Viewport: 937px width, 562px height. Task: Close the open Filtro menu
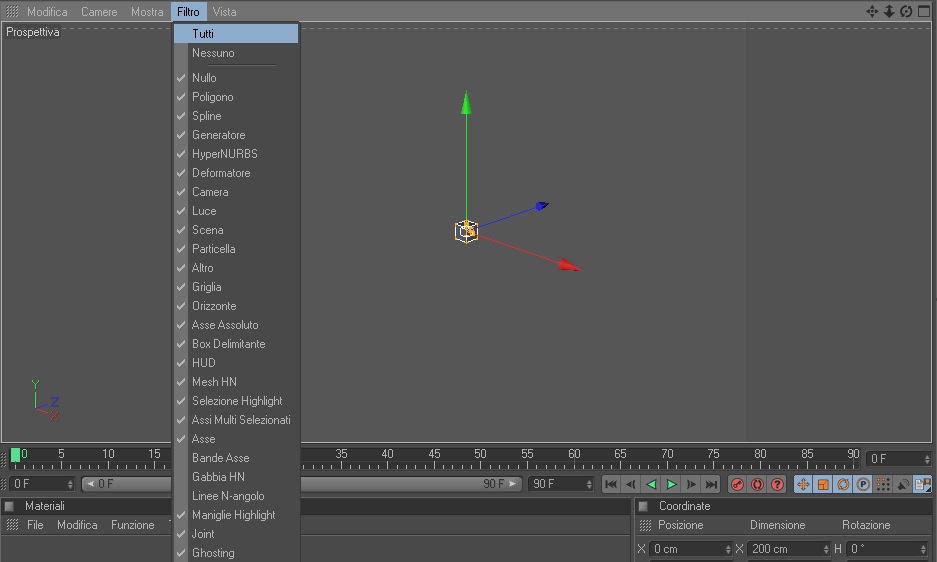[x=188, y=11]
